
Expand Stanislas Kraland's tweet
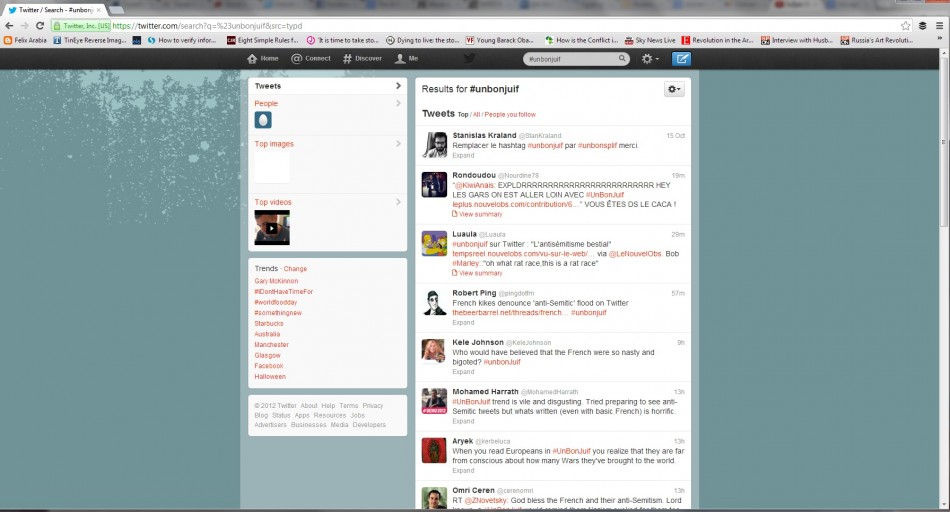pos(463,156)
